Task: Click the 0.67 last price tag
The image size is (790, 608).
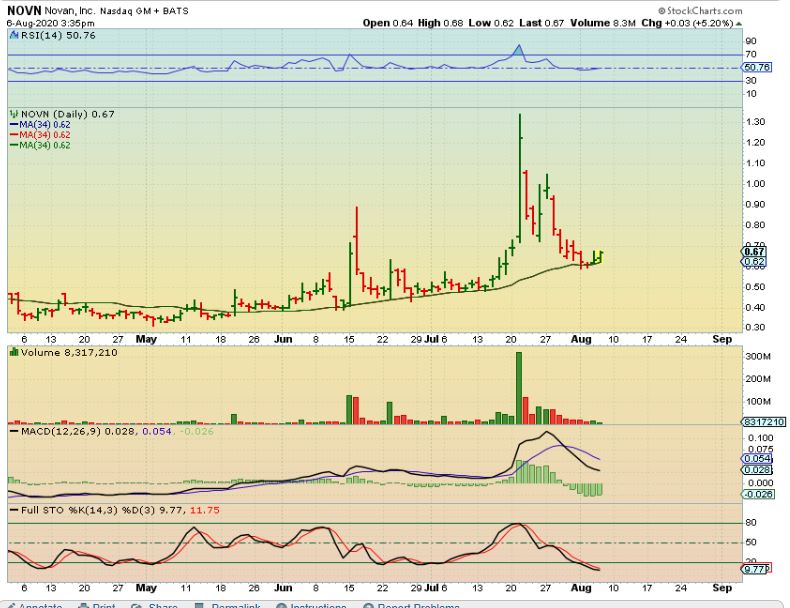Action: (x=754, y=251)
